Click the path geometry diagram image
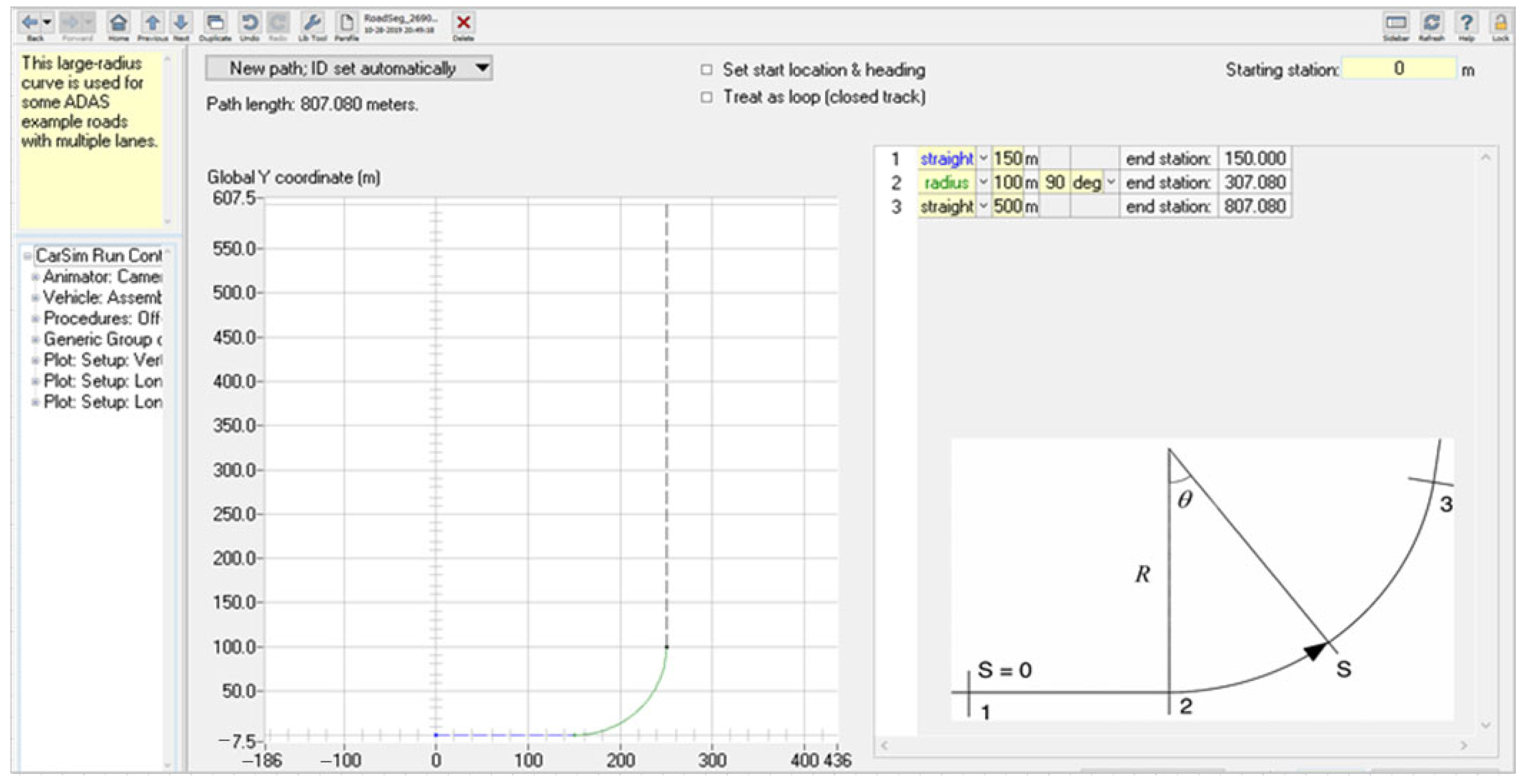This screenshot has width=1524, height=784. tap(1202, 580)
